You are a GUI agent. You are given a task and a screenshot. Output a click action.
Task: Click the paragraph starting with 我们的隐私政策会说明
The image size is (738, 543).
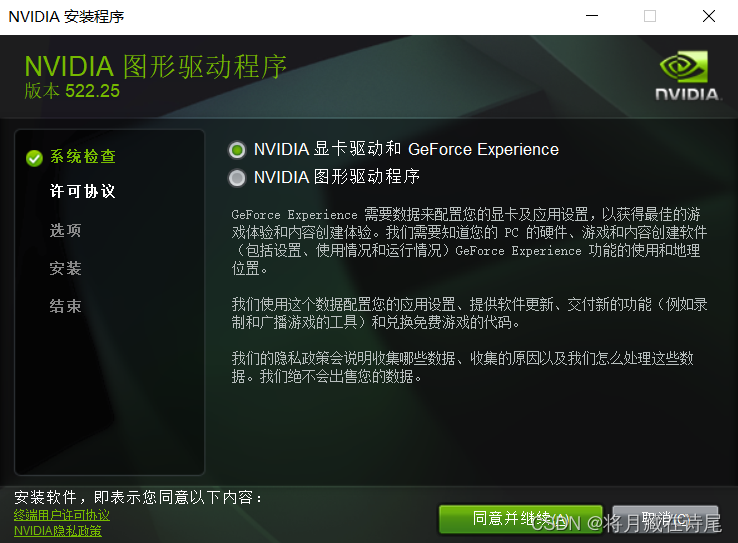click(463, 367)
